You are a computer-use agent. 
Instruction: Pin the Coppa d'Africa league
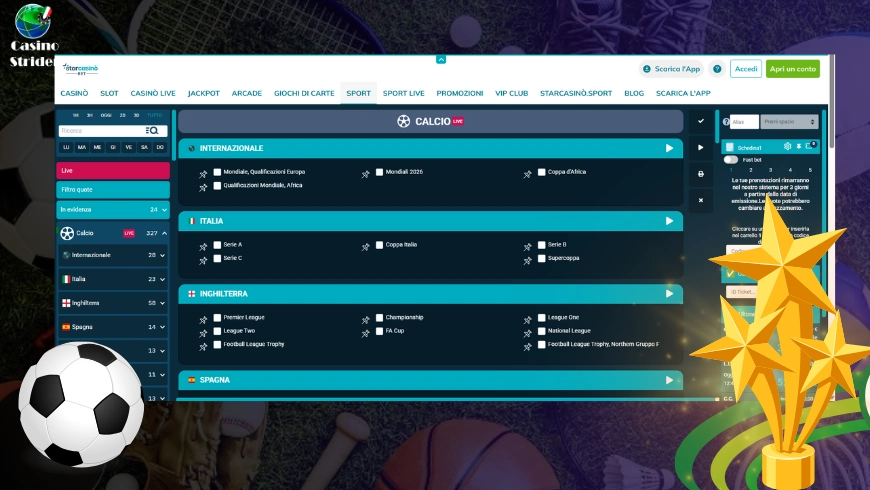(x=527, y=174)
